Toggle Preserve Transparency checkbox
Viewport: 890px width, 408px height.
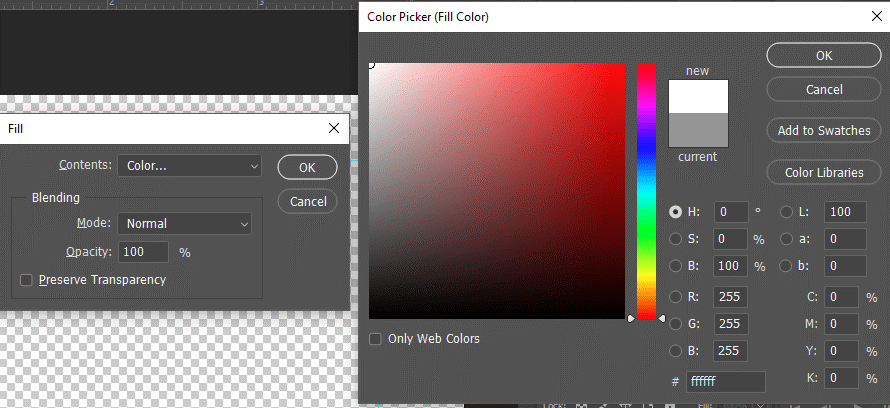point(27,280)
